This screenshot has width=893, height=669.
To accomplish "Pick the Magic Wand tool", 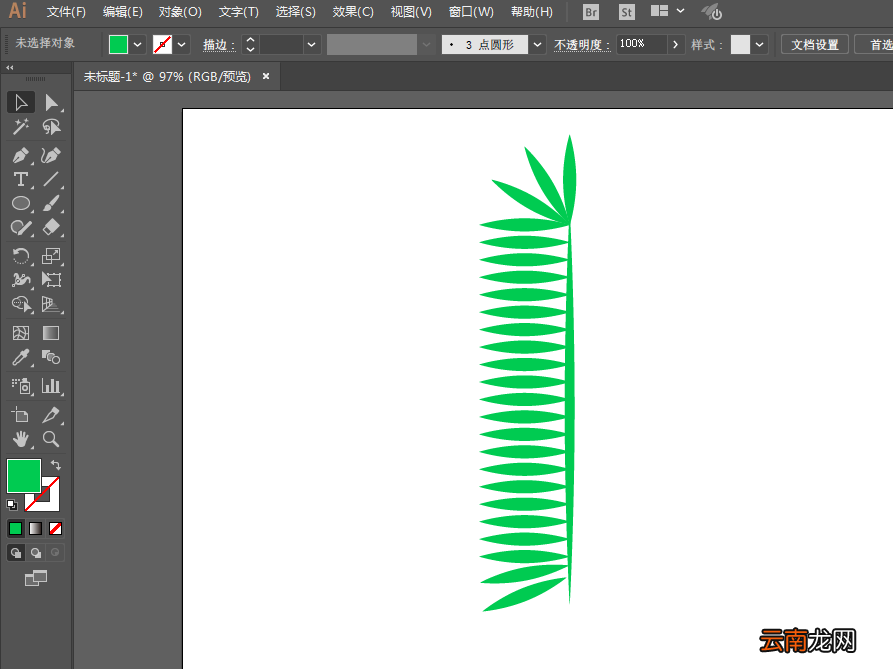I will [21, 127].
